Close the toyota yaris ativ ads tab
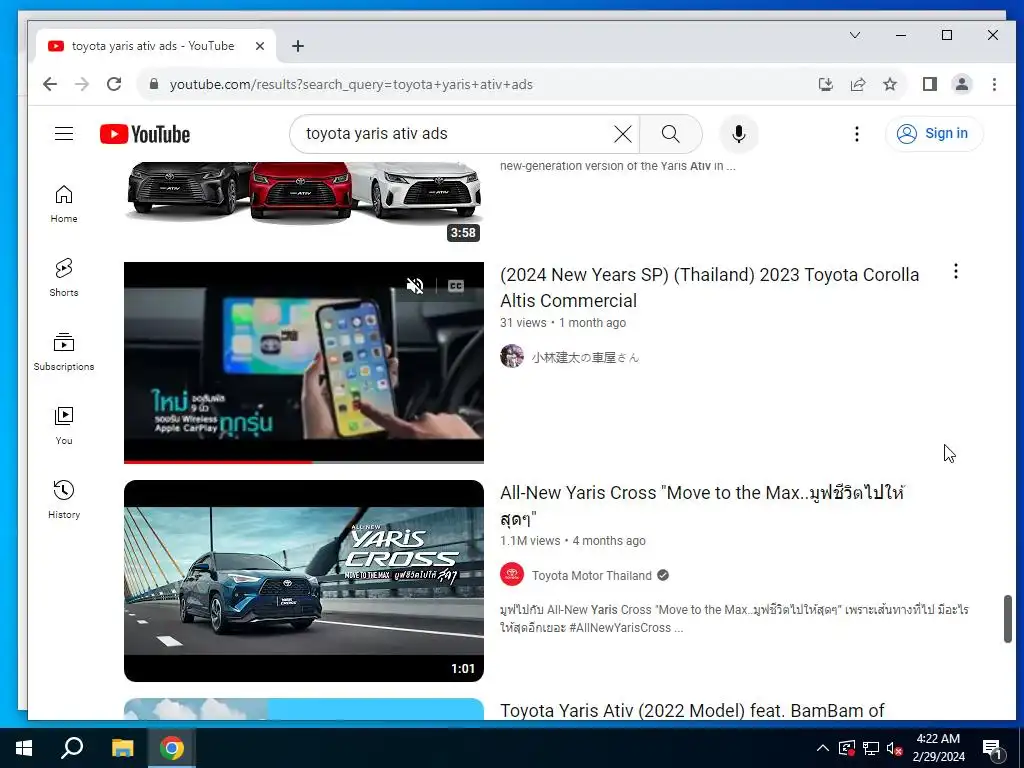Viewport: 1024px width, 768px height. 259,46
